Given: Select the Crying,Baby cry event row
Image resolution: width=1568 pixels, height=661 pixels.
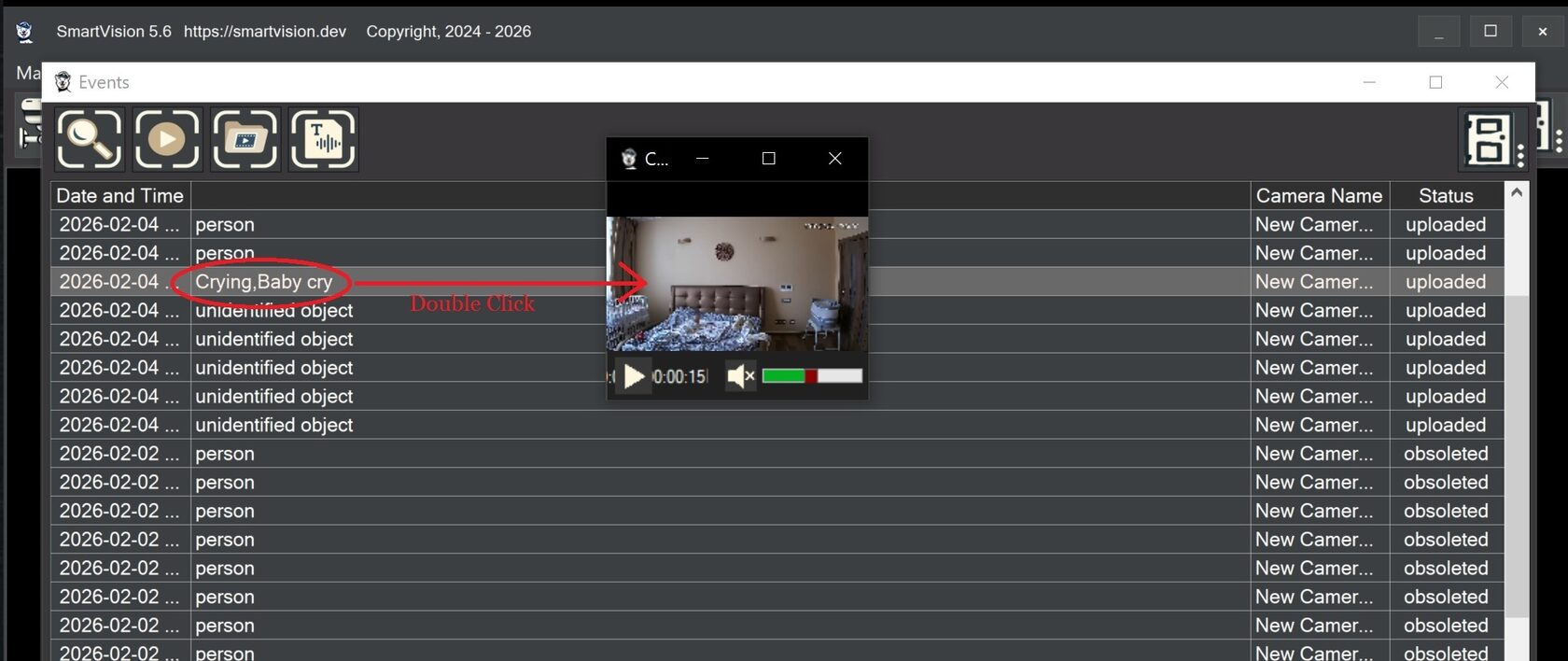Looking at the screenshot, I should point(777,282).
